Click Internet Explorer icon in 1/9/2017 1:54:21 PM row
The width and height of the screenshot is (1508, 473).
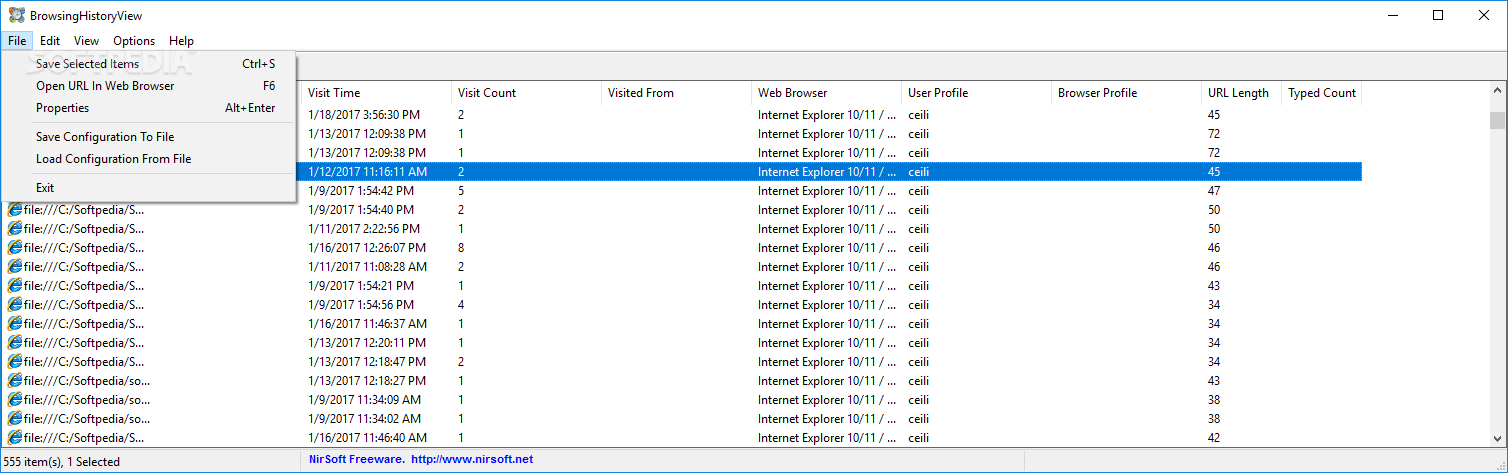(15, 286)
